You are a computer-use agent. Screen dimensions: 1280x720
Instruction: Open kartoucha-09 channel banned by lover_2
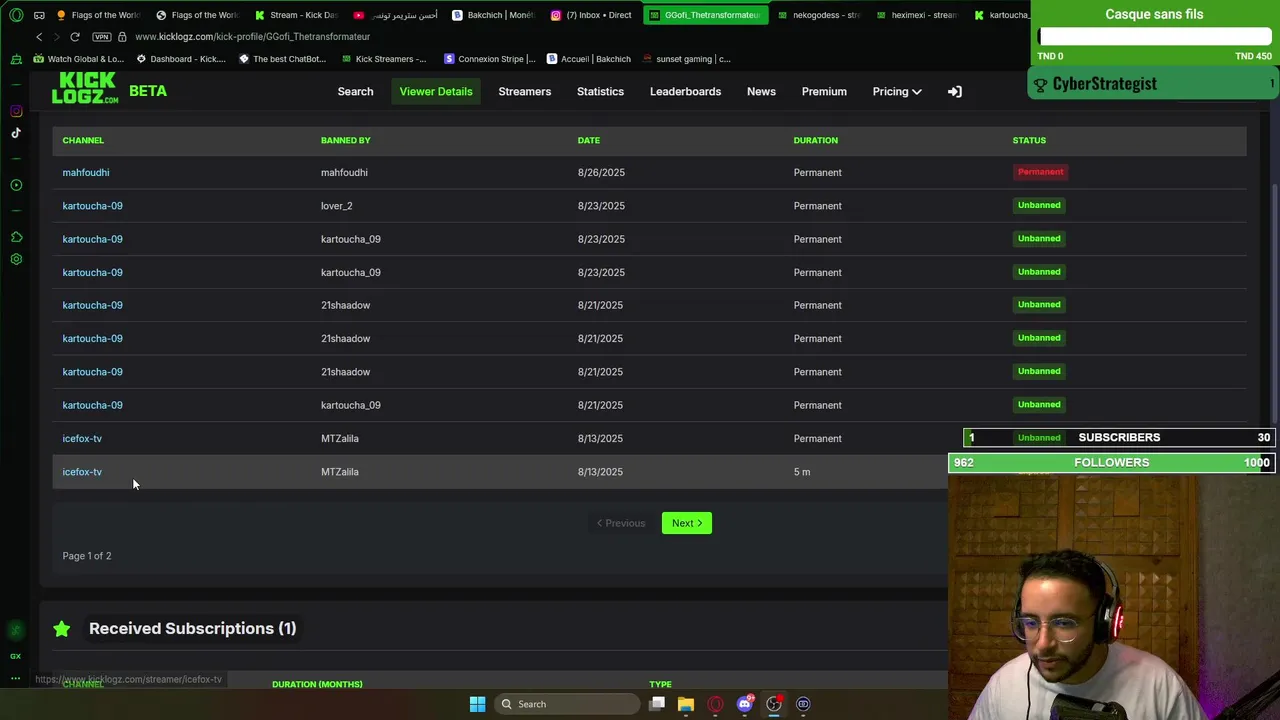[x=92, y=206]
